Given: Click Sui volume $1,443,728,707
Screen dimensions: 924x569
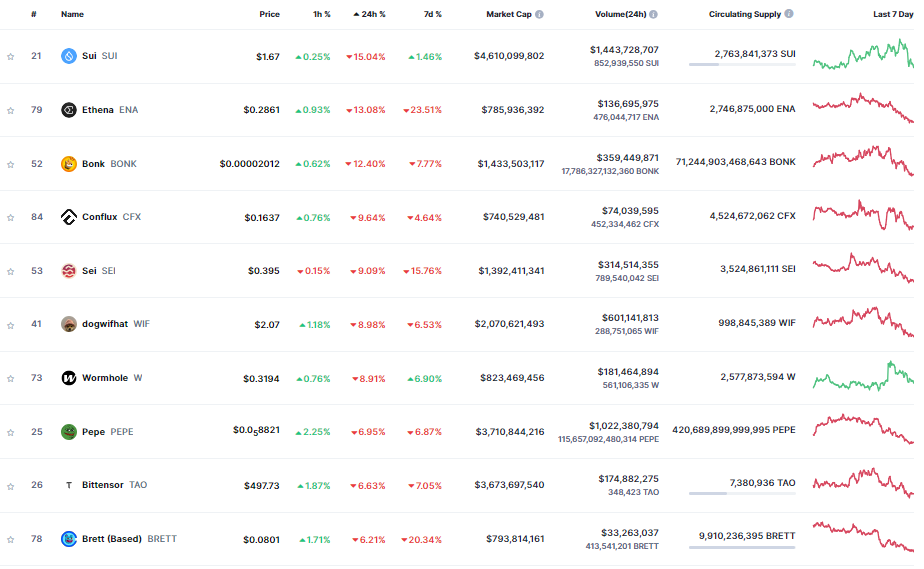Looking at the screenshot, I should (624, 50).
